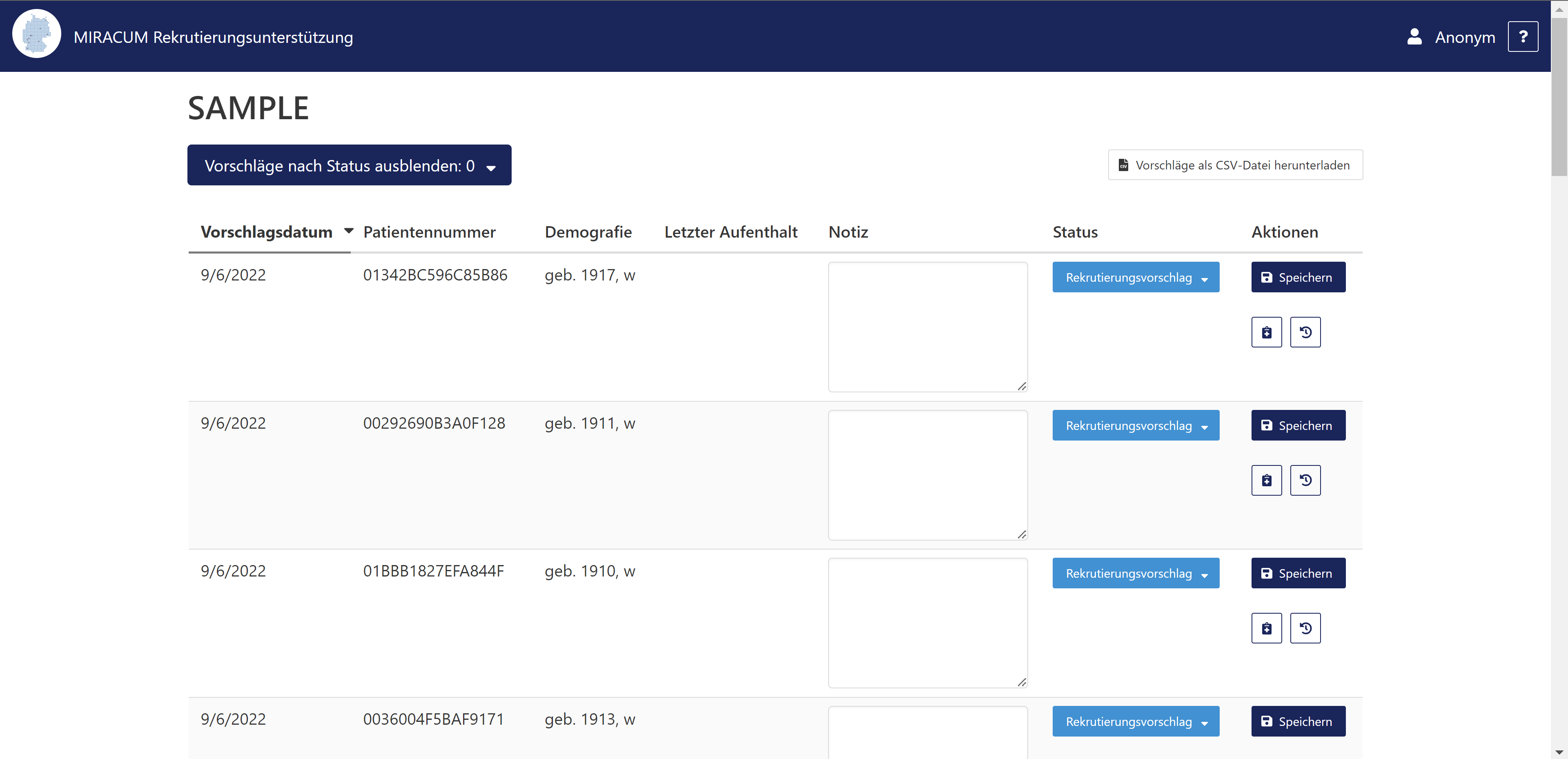The image size is (1568, 759).
Task: Click the MIRACUM logo in header
Action: point(36,34)
